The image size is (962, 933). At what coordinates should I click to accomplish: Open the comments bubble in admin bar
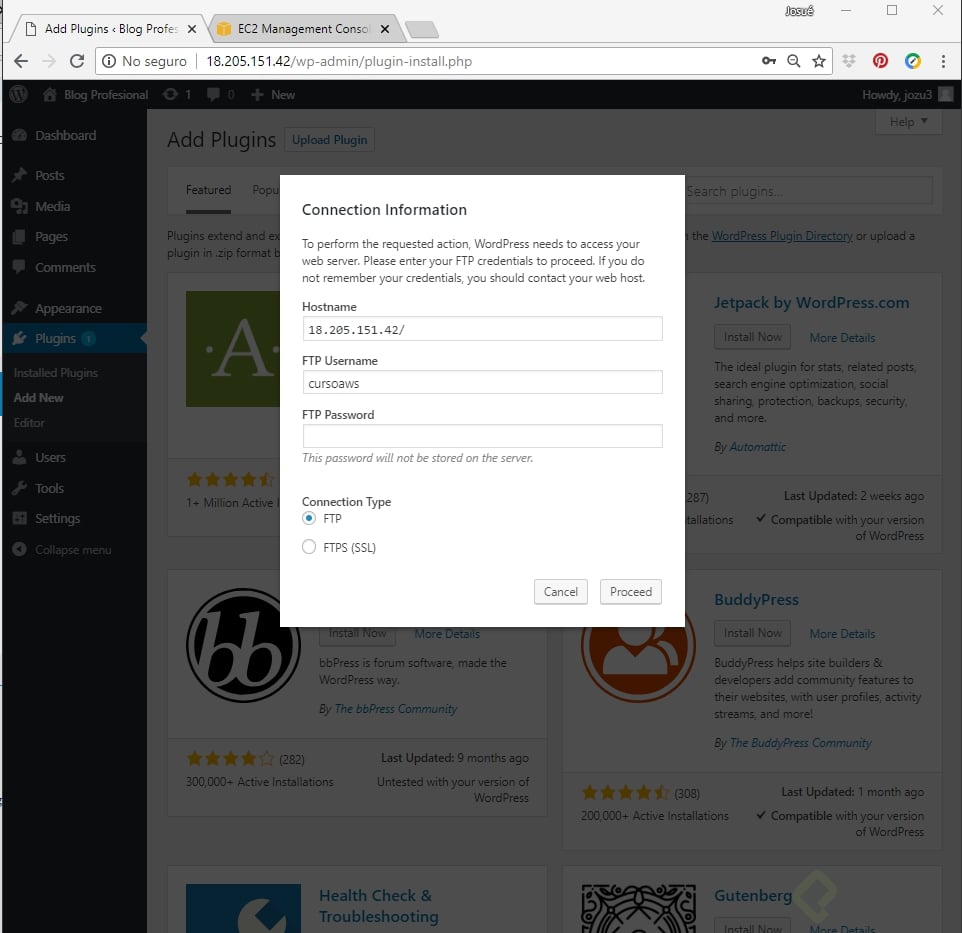pyautogui.click(x=213, y=94)
